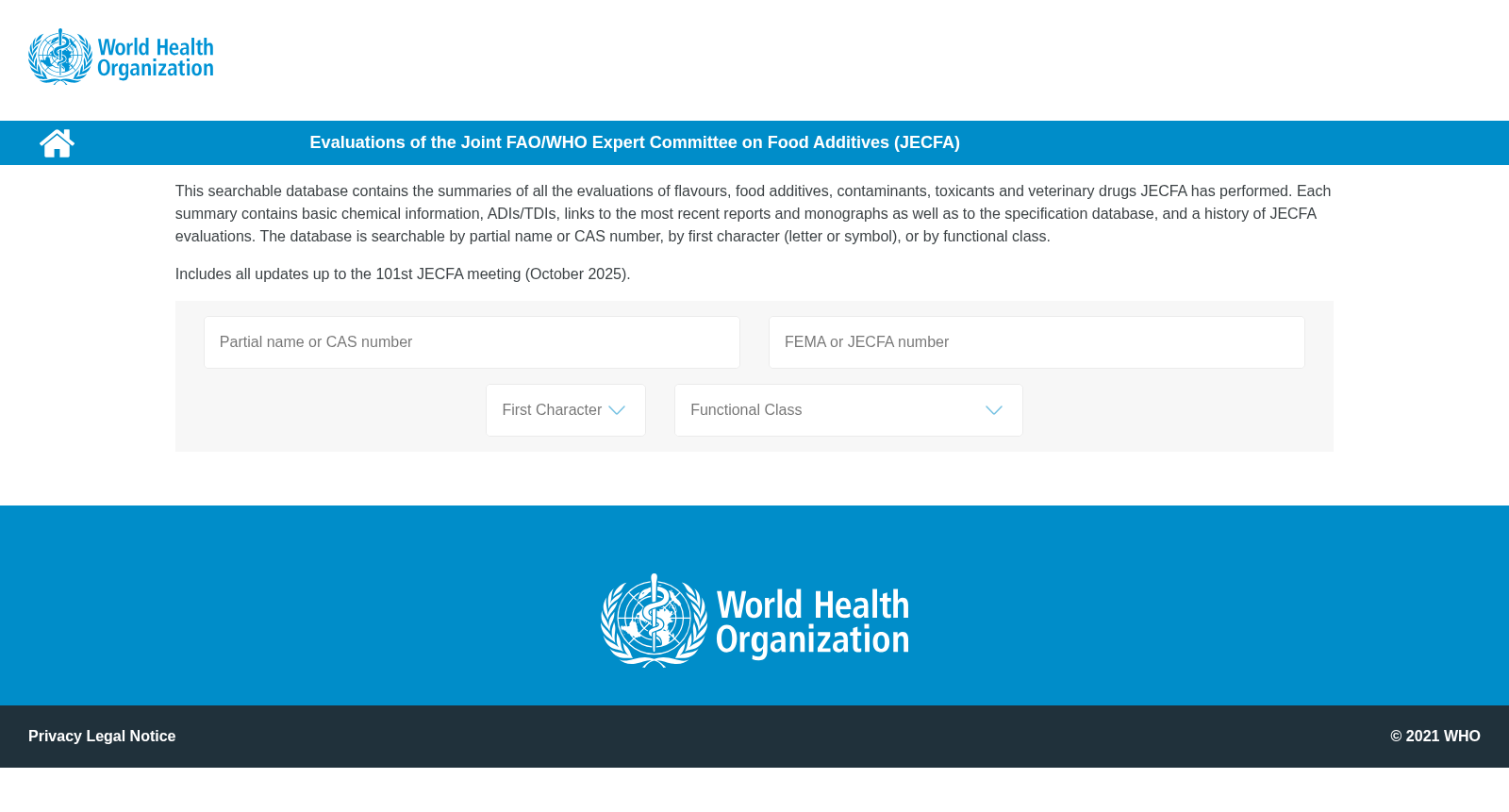Click the white WHO footer logo
The width and height of the screenshot is (1509, 812).
754,621
